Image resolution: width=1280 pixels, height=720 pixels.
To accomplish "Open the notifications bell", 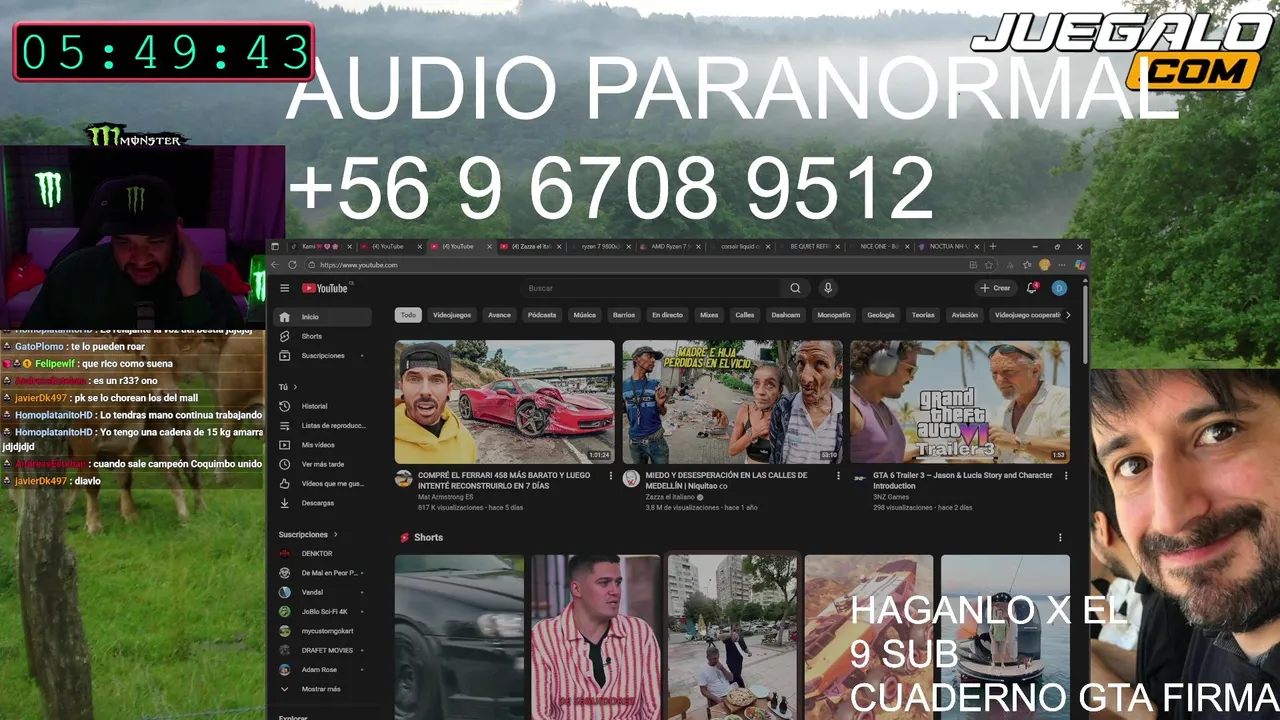I will click(x=1032, y=288).
